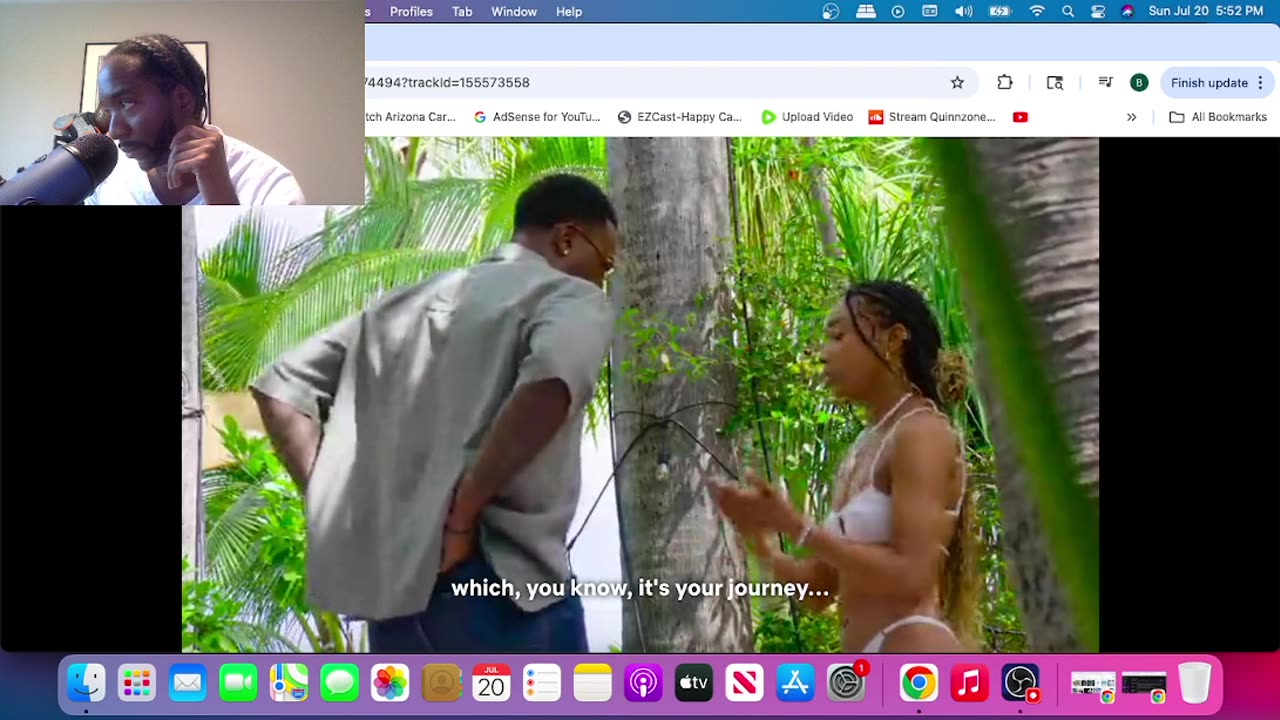Open Maps from the Dock

289,684
